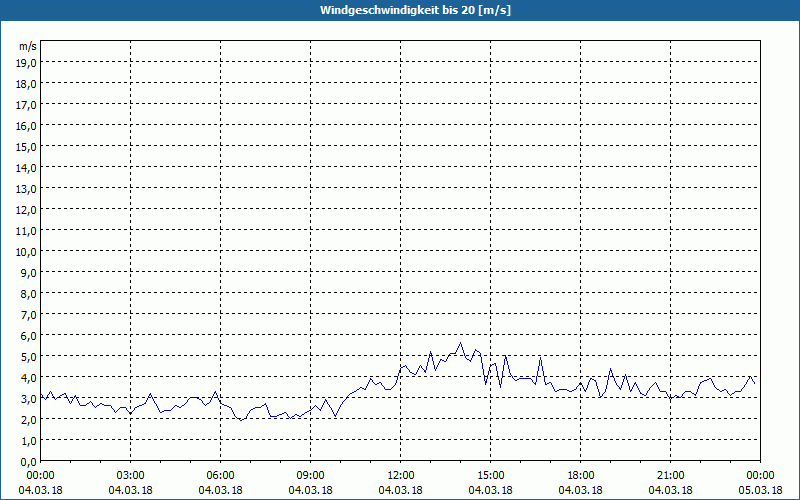This screenshot has height=500, width=800.
Task: Click the 05.03.18 date label
Action: (x=760, y=490)
